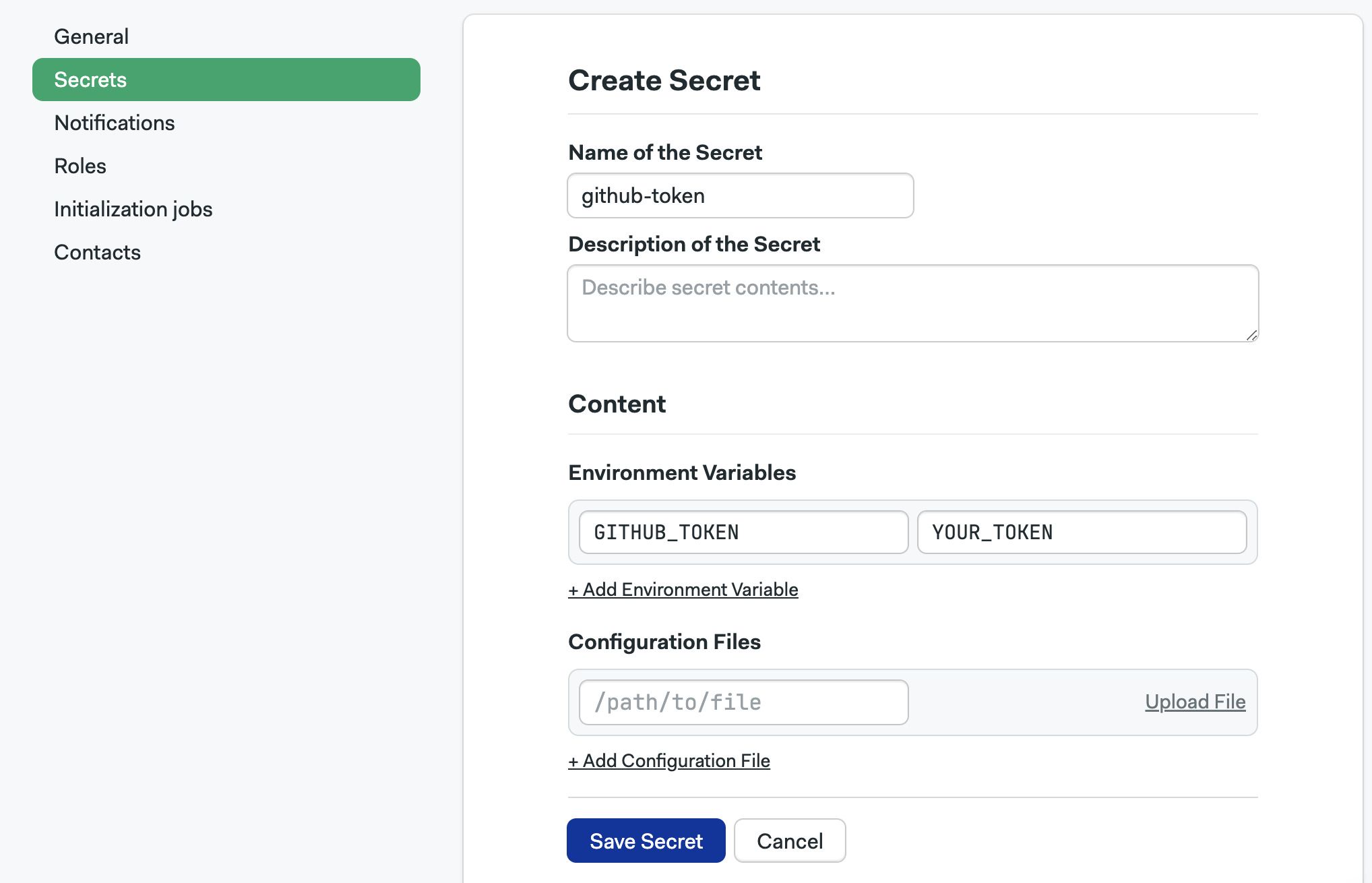Open the General settings section
1372x883 pixels.
point(91,36)
